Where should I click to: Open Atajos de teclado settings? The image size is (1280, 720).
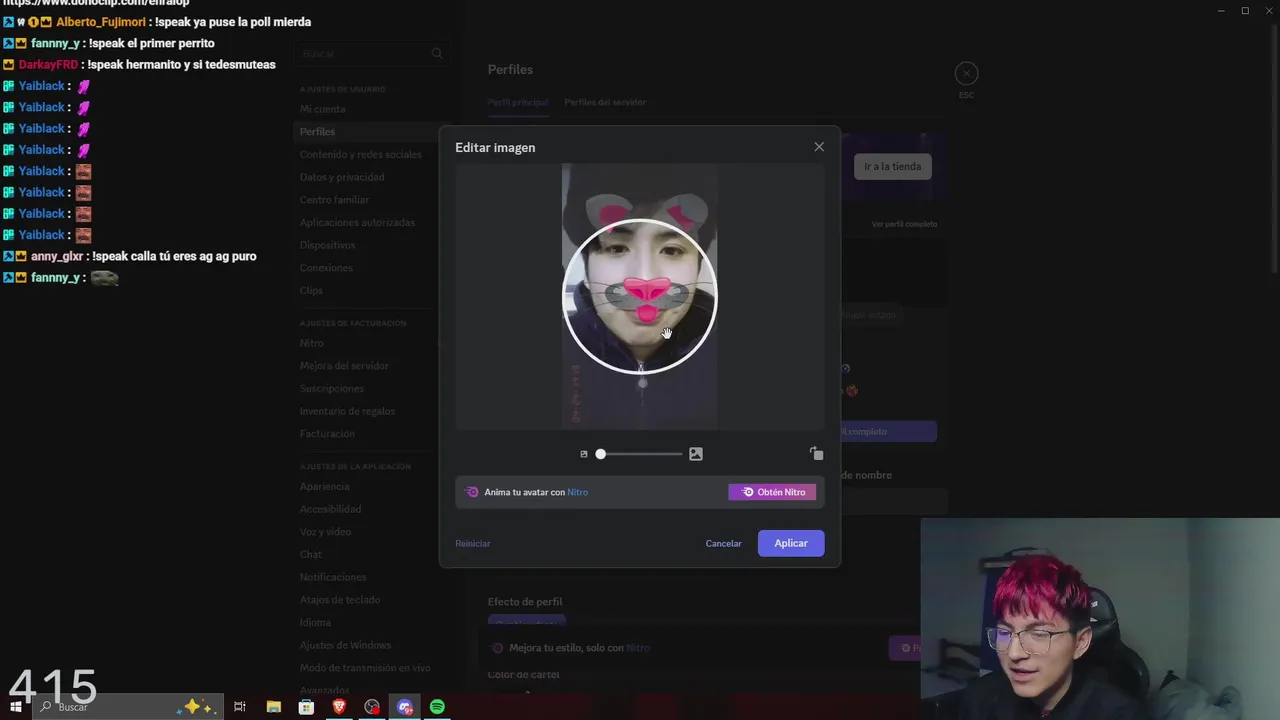coord(340,600)
